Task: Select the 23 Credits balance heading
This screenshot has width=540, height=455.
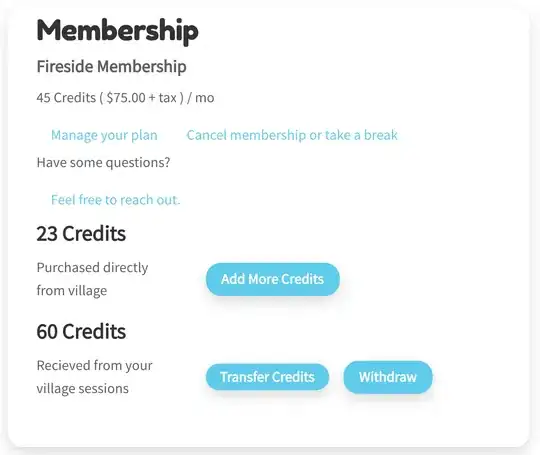Action: pos(81,234)
